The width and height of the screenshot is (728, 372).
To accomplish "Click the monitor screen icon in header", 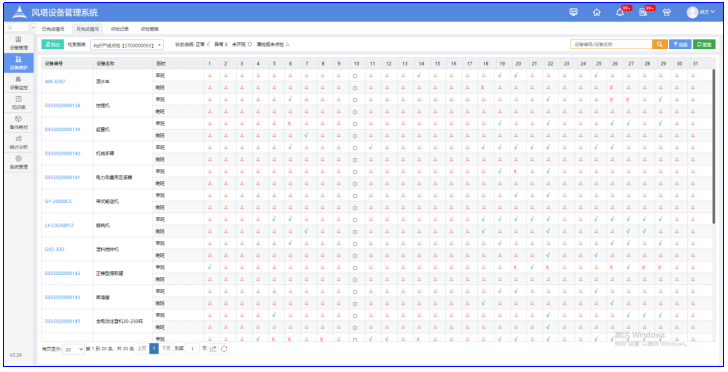I will (573, 13).
